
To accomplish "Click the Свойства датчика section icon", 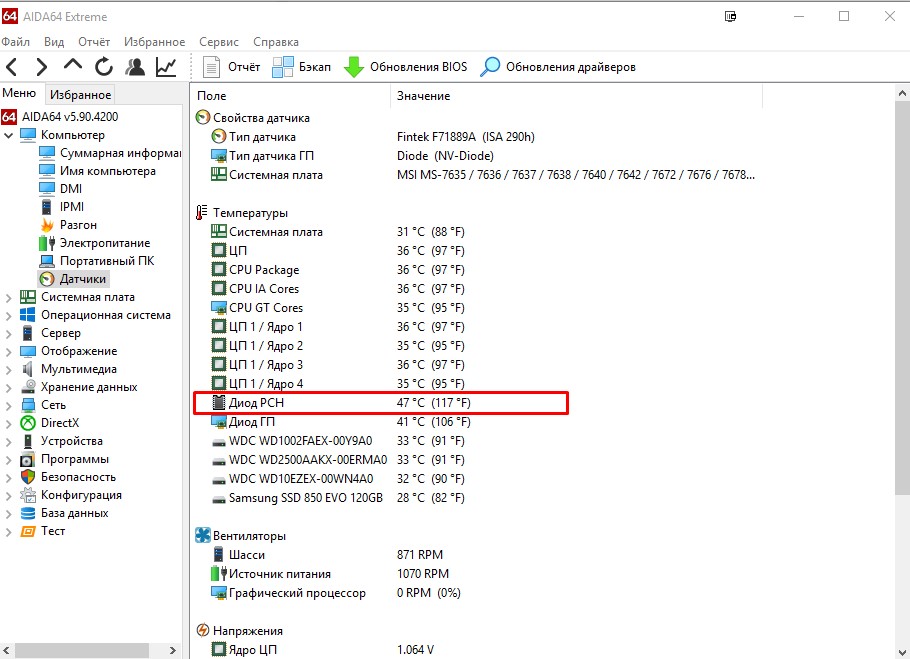I will (203, 118).
